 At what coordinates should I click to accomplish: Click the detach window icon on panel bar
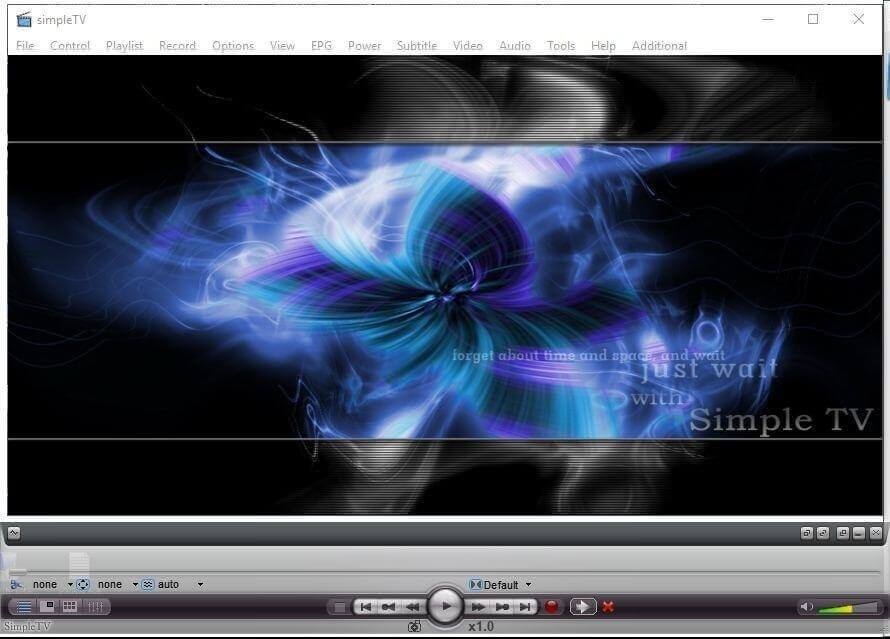point(843,533)
